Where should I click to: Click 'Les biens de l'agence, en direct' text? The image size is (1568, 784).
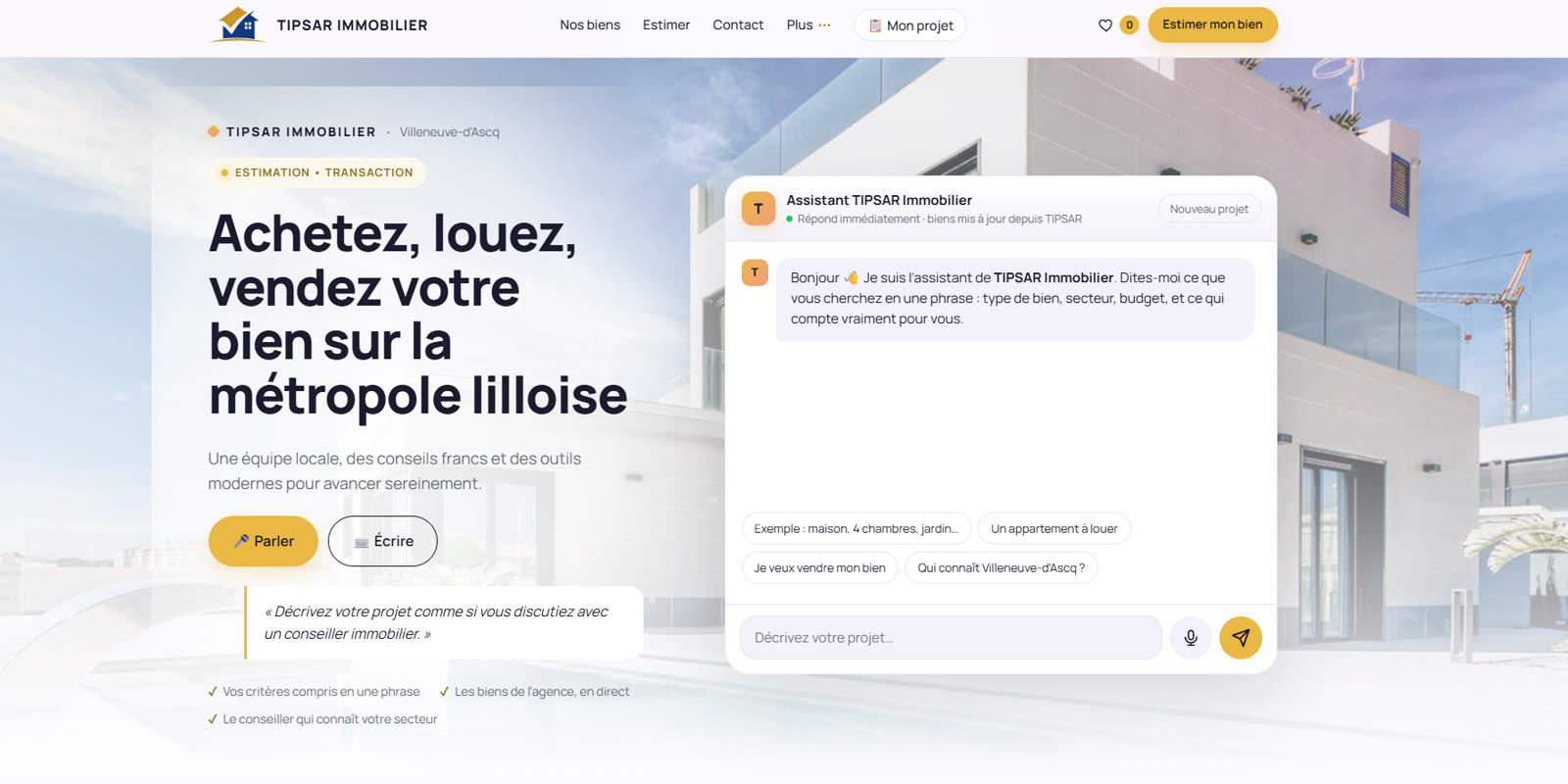(x=542, y=692)
